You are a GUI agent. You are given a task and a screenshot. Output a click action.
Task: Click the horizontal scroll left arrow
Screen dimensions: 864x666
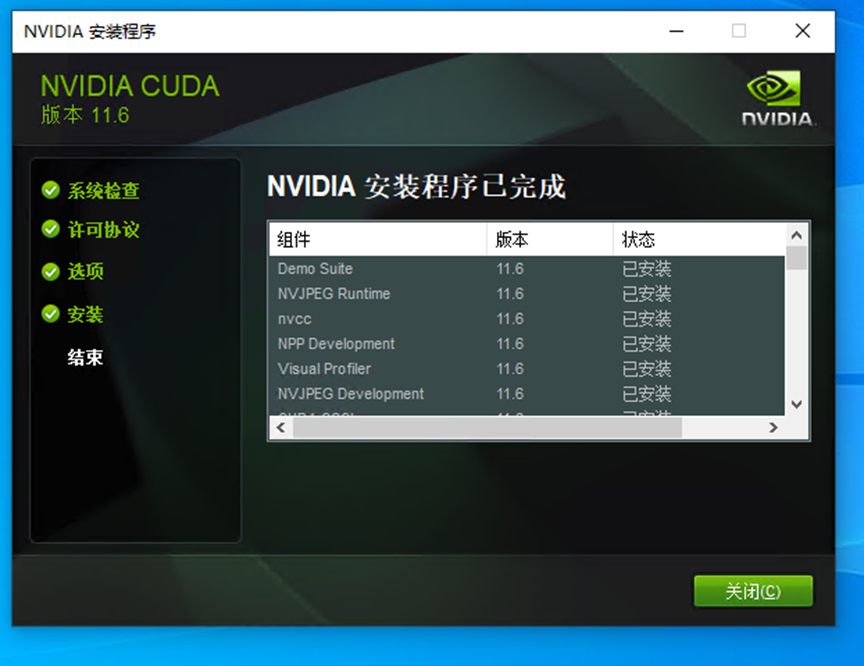click(281, 427)
